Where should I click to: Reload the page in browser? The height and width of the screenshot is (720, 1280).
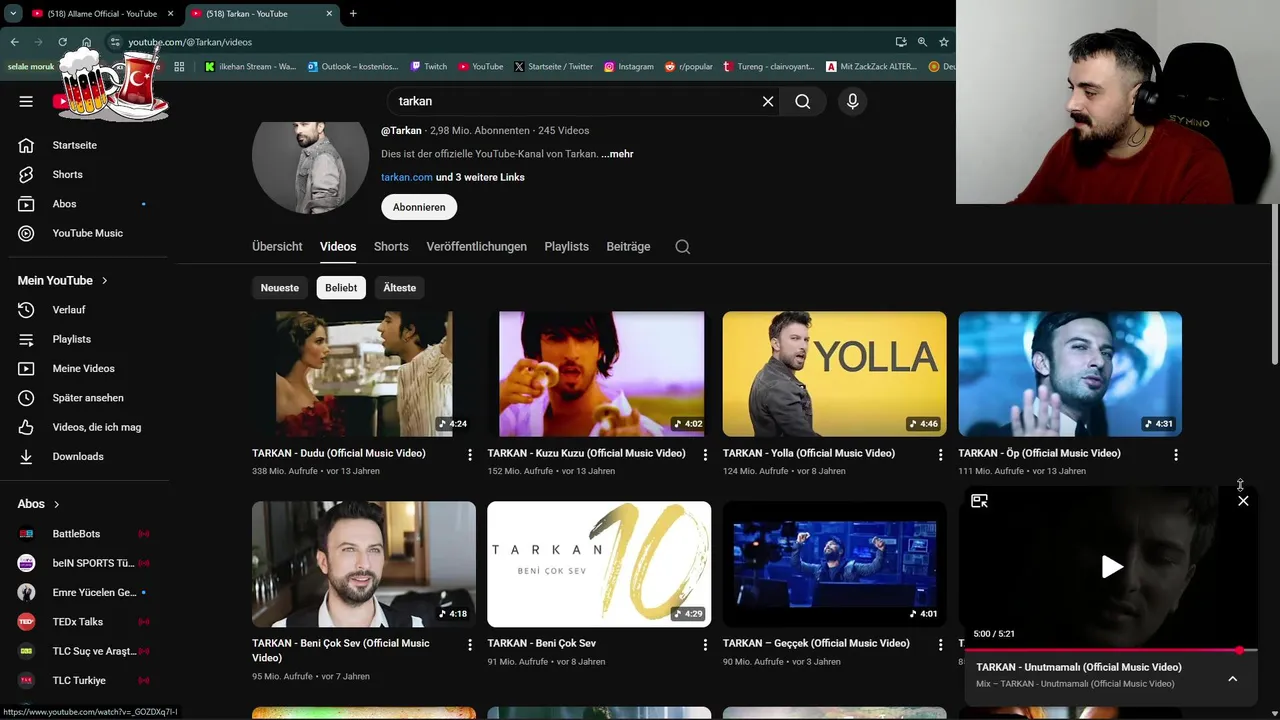point(62,42)
